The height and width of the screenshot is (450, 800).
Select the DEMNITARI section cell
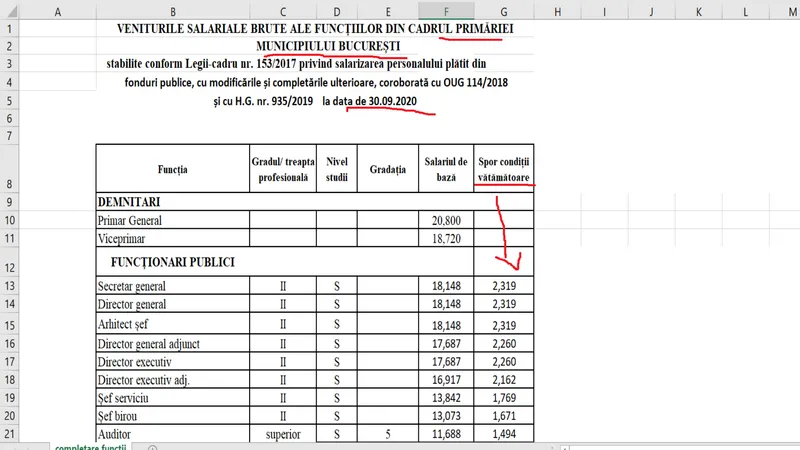click(172, 201)
